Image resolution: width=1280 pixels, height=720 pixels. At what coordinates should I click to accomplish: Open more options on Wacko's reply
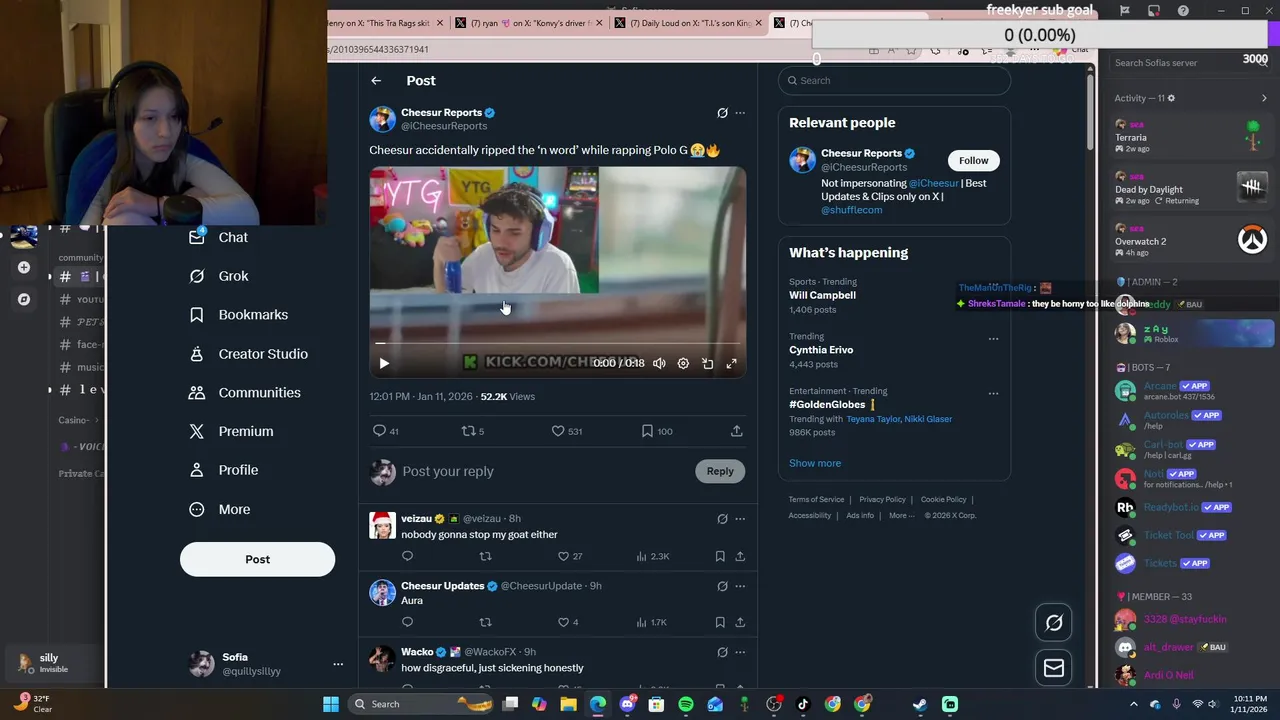[740, 652]
